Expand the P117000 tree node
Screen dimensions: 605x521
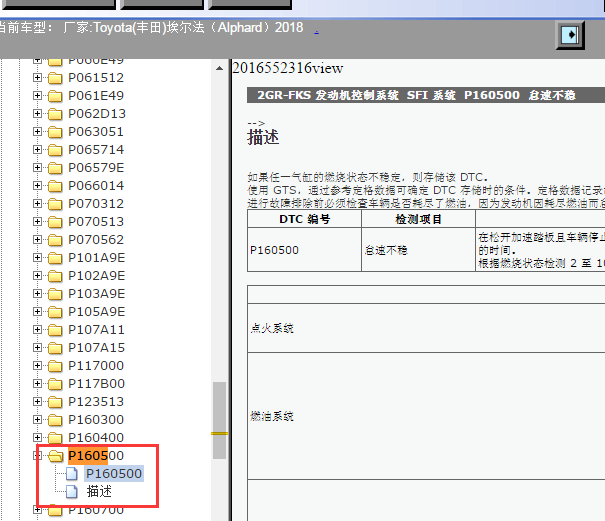click(37, 365)
